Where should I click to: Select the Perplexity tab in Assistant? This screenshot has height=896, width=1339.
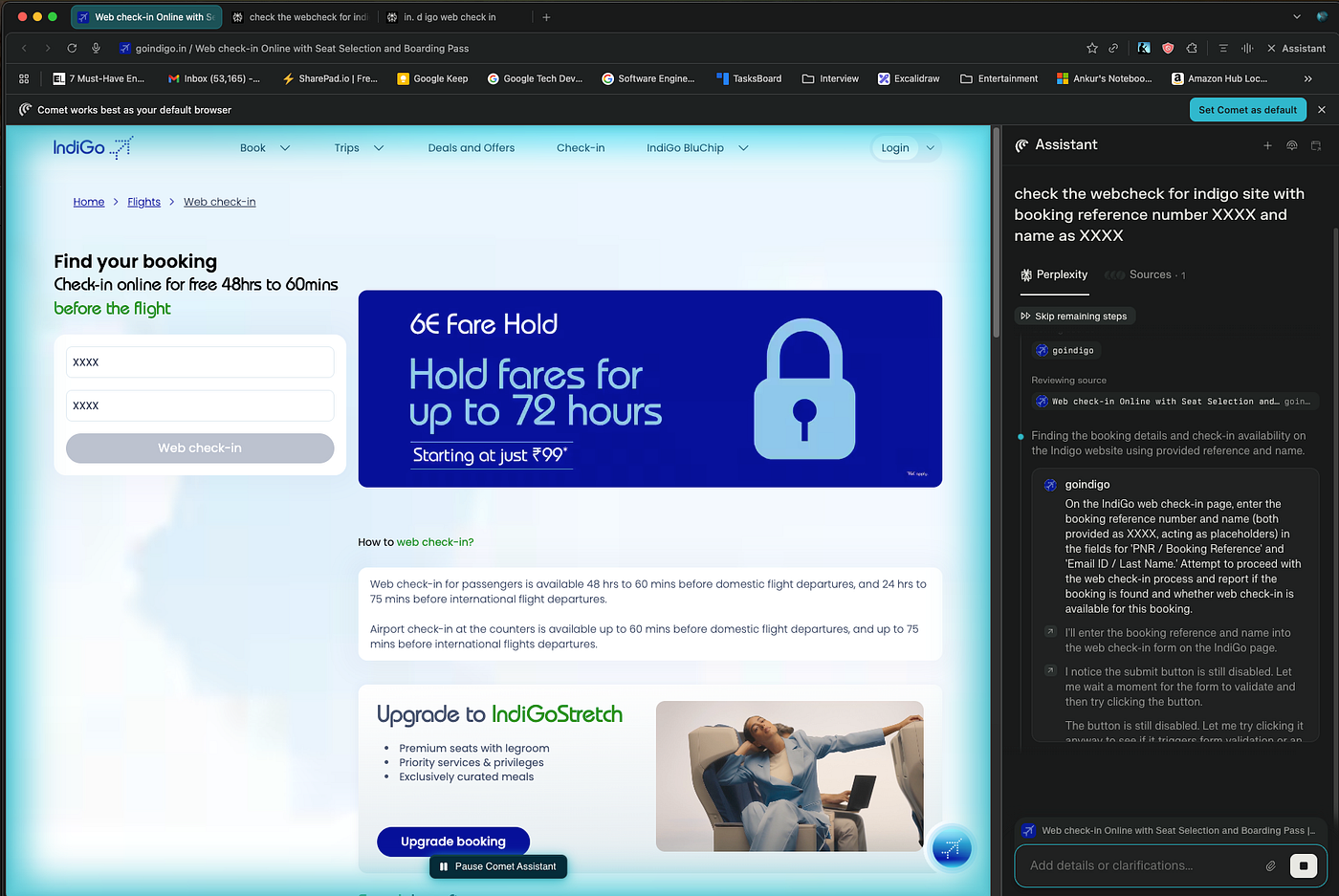(1054, 275)
